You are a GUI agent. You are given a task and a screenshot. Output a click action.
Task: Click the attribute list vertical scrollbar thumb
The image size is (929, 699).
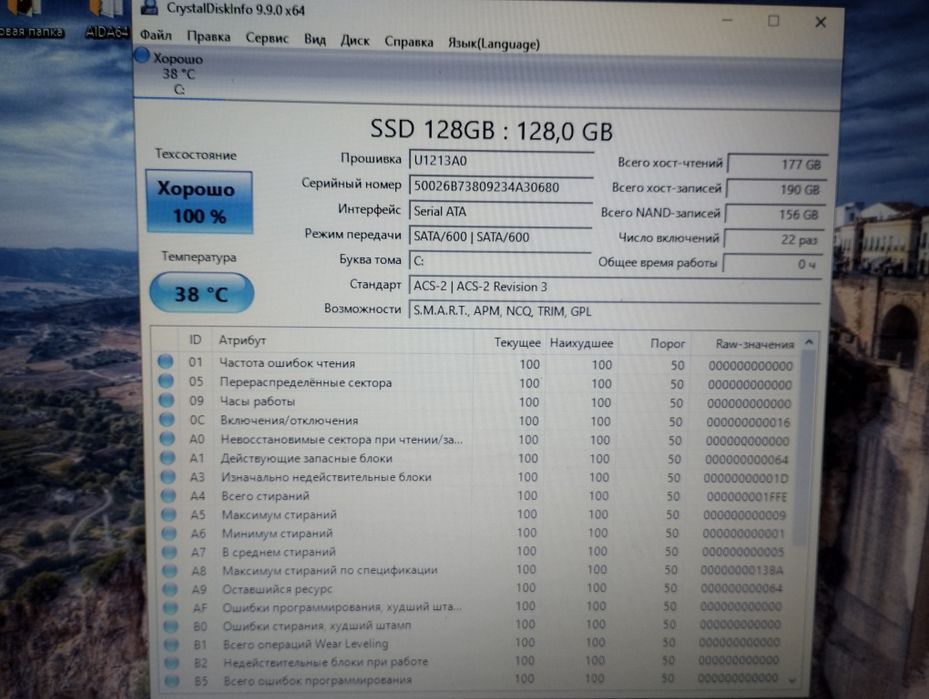click(x=802, y=447)
